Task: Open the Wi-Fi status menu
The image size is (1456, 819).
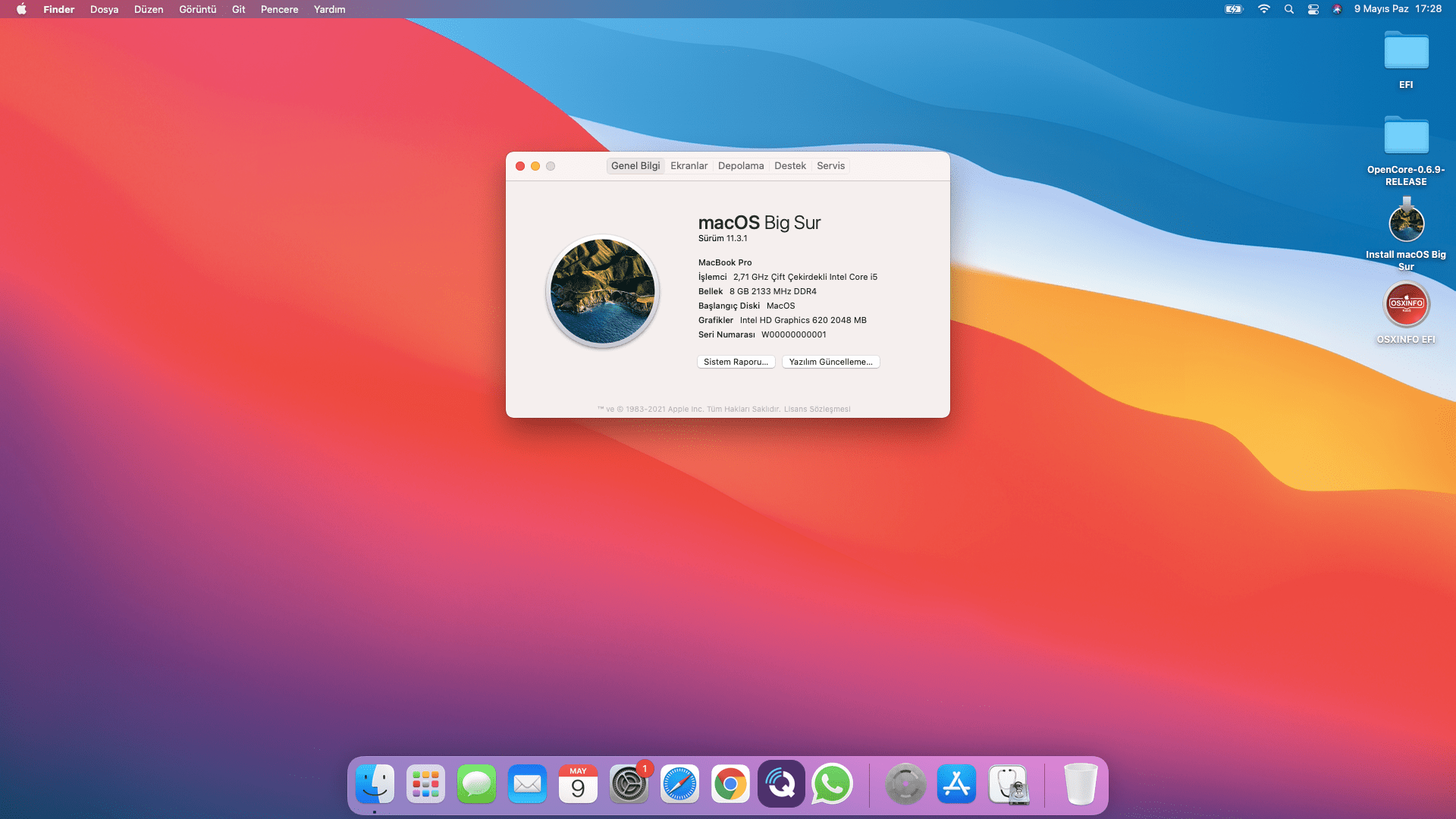Action: [x=1263, y=9]
